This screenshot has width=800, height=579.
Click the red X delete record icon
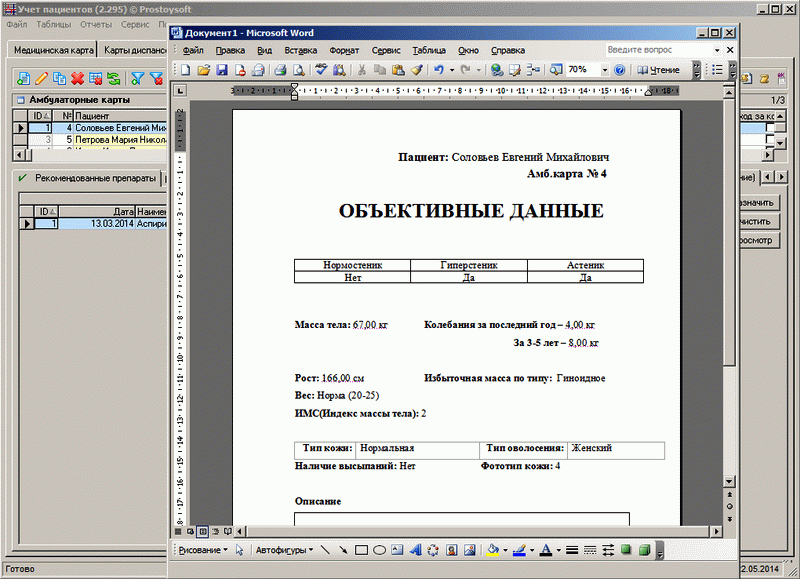pyautogui.click(x=77, y=78)
